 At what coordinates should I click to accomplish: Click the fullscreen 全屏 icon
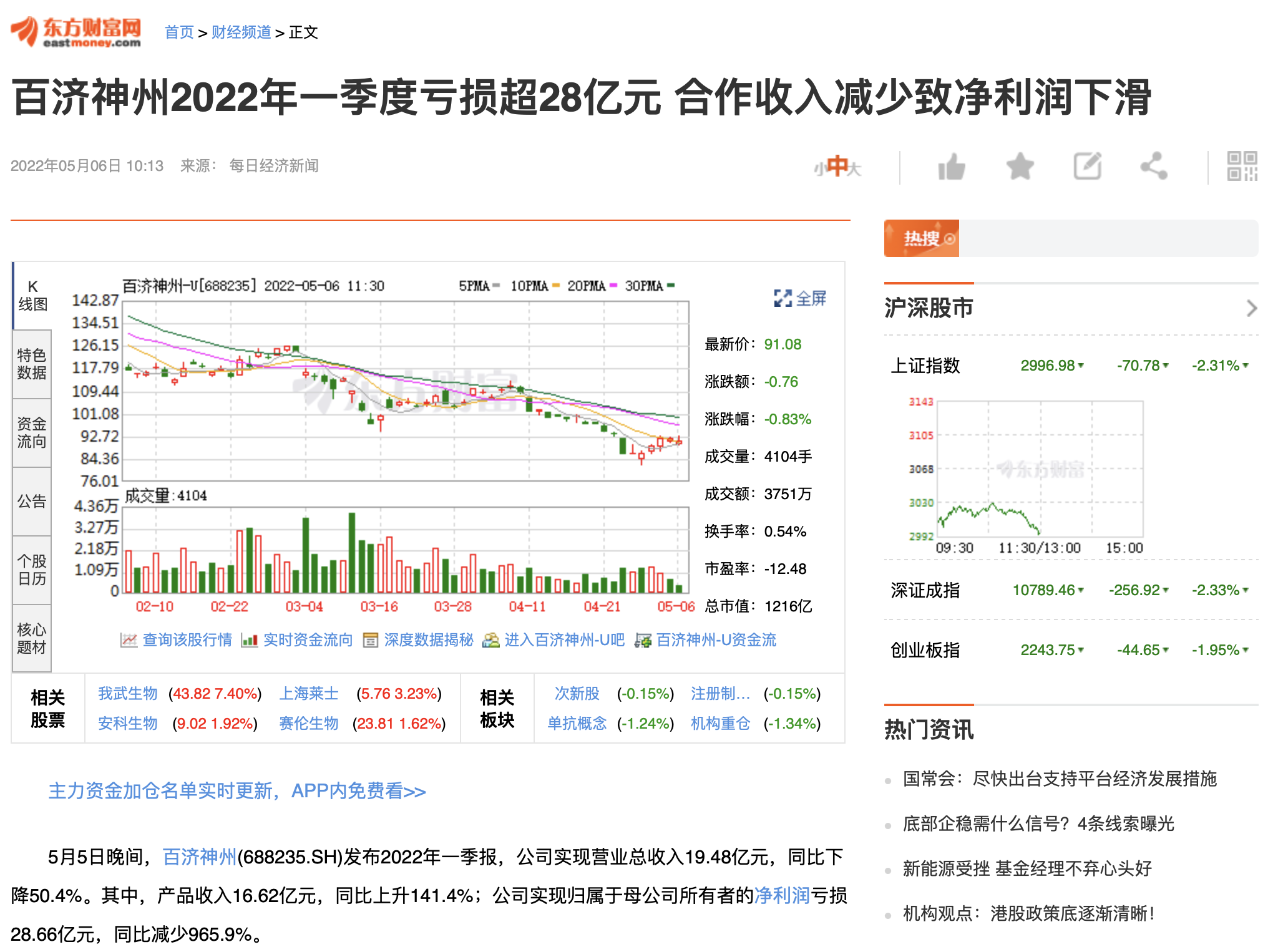pos(783,298)
